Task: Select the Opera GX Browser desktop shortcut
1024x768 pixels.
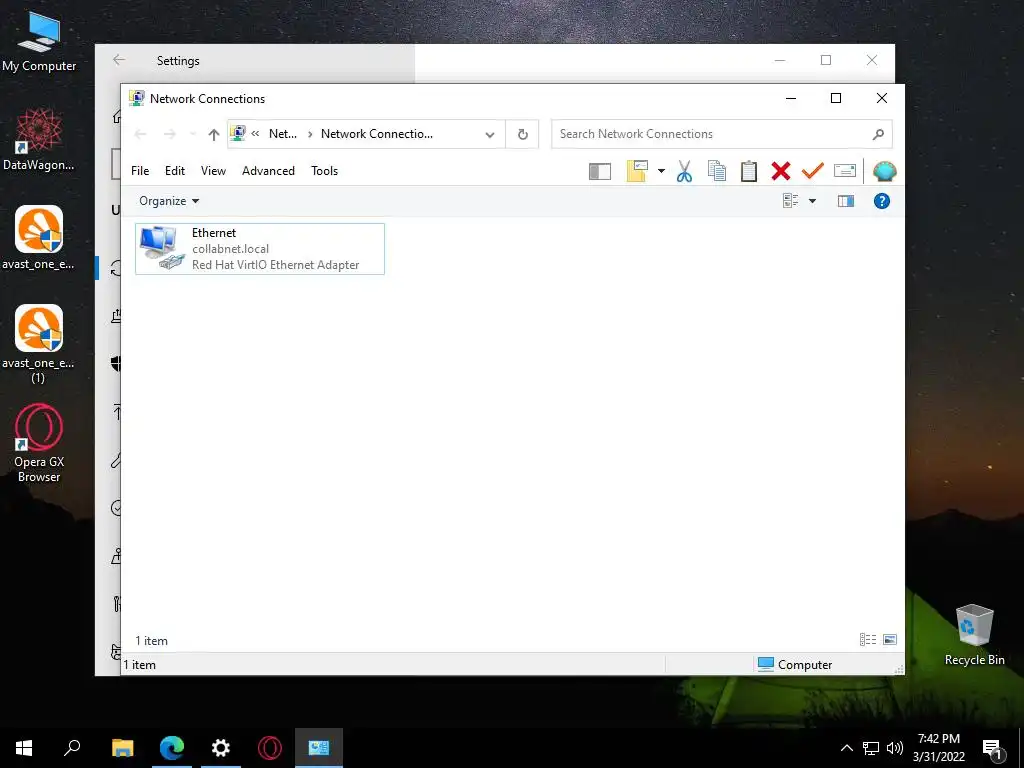Action: pyautogui.click(x=39, y=443)
